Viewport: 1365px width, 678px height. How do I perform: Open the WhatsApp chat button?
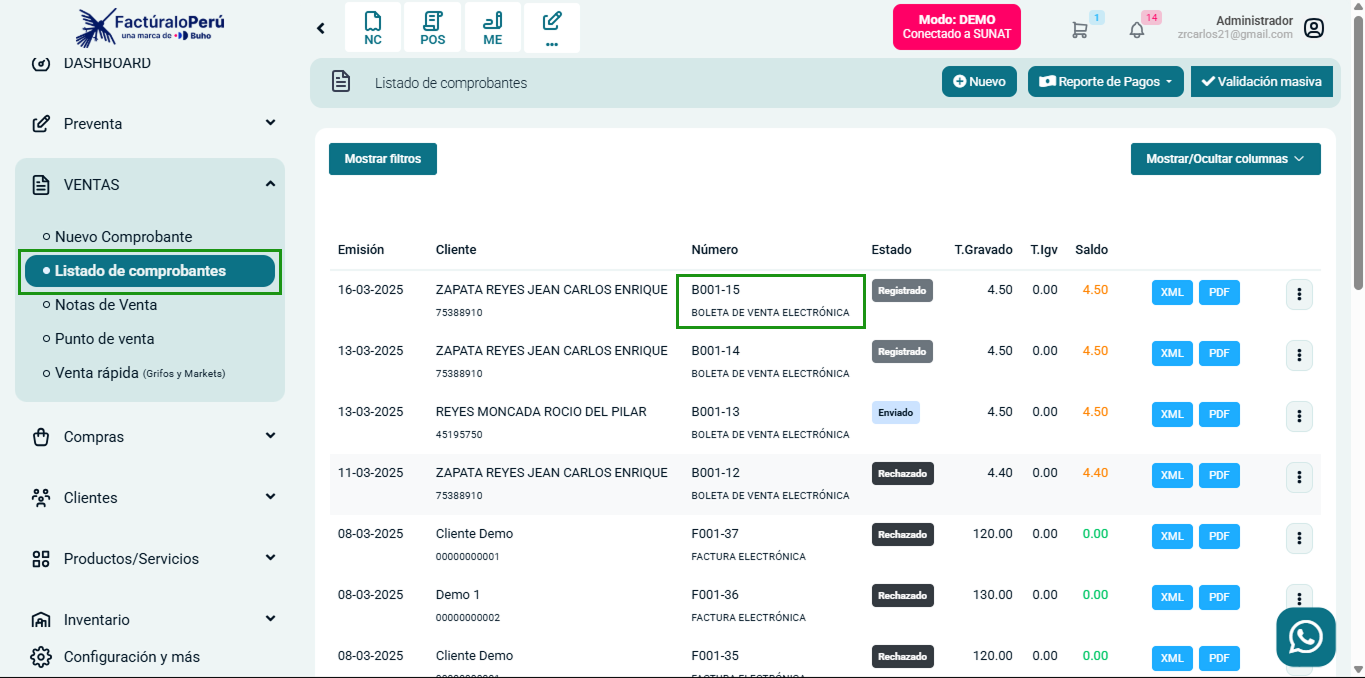pyautogui.click(x=1305, y=637)
